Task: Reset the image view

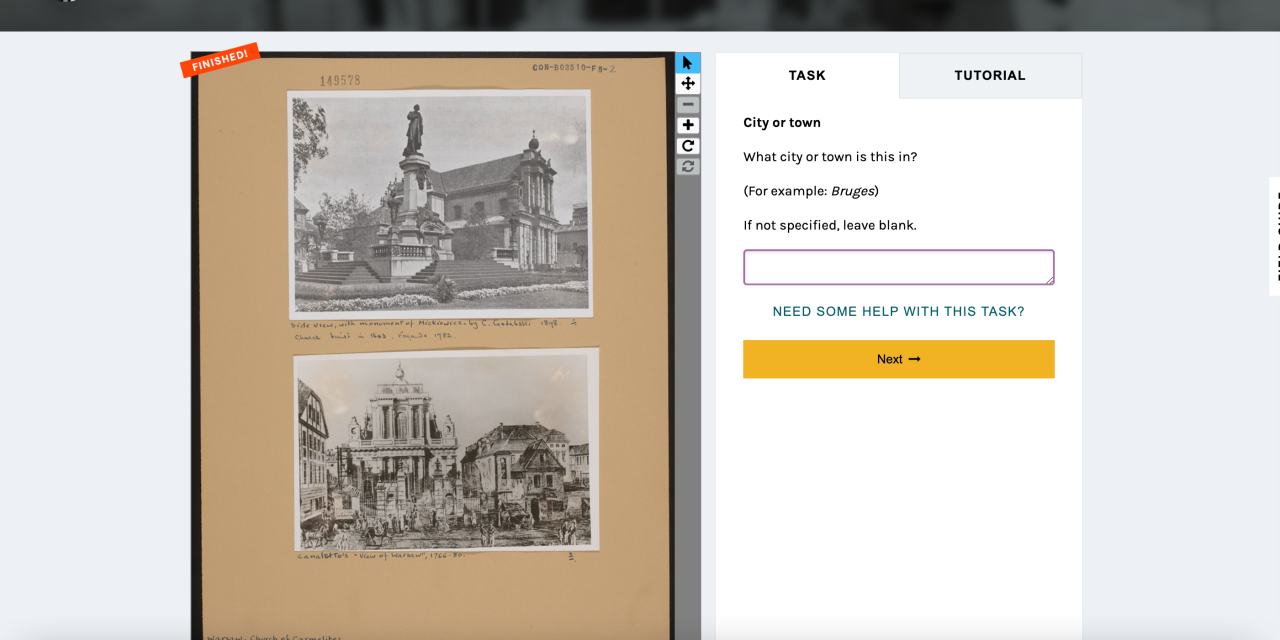Action: tap(688, 166)
